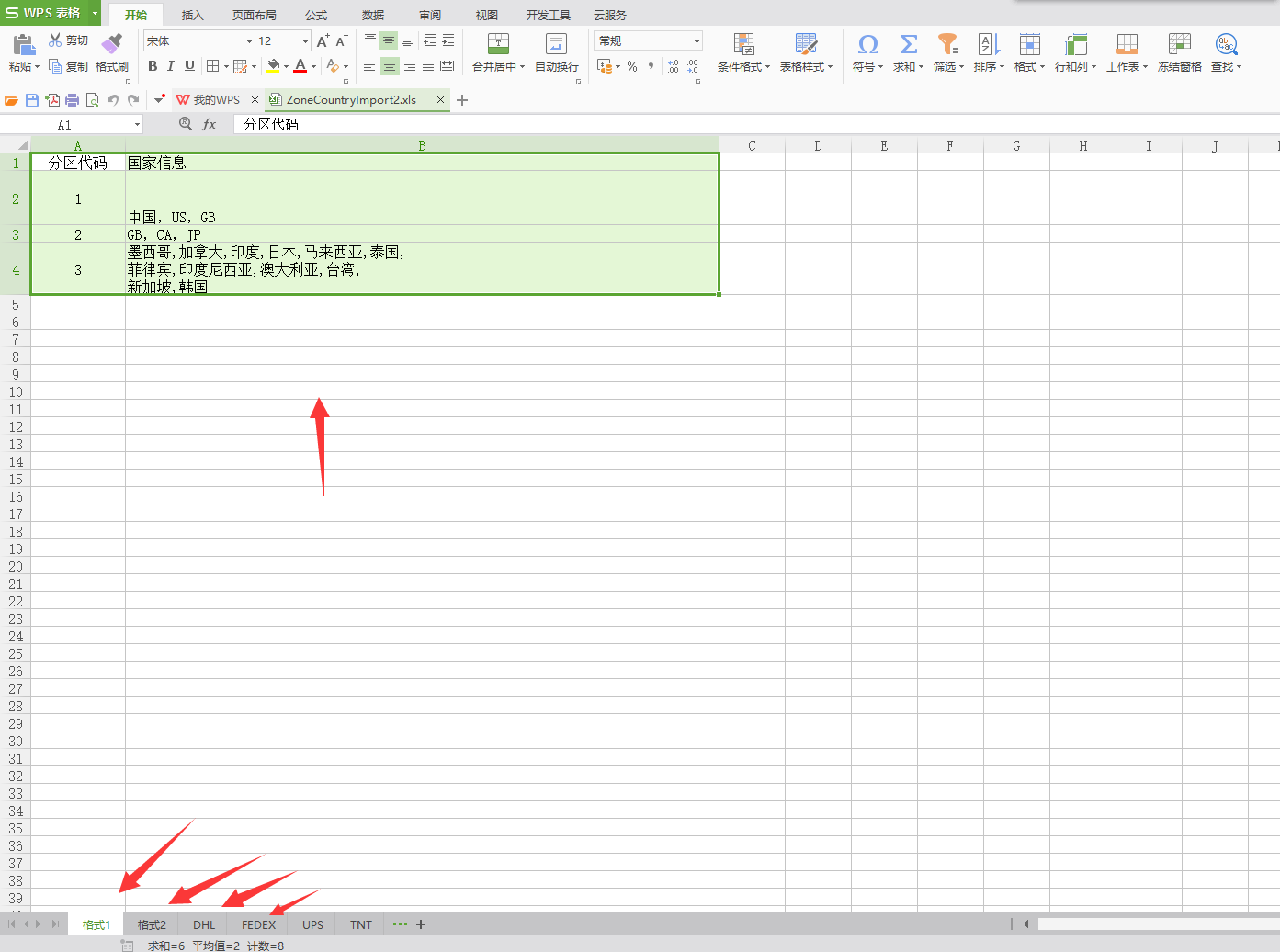1280x952 pixels.
Task: Click the Format Painter (格式刷) icon
Action: pos(111,44)
